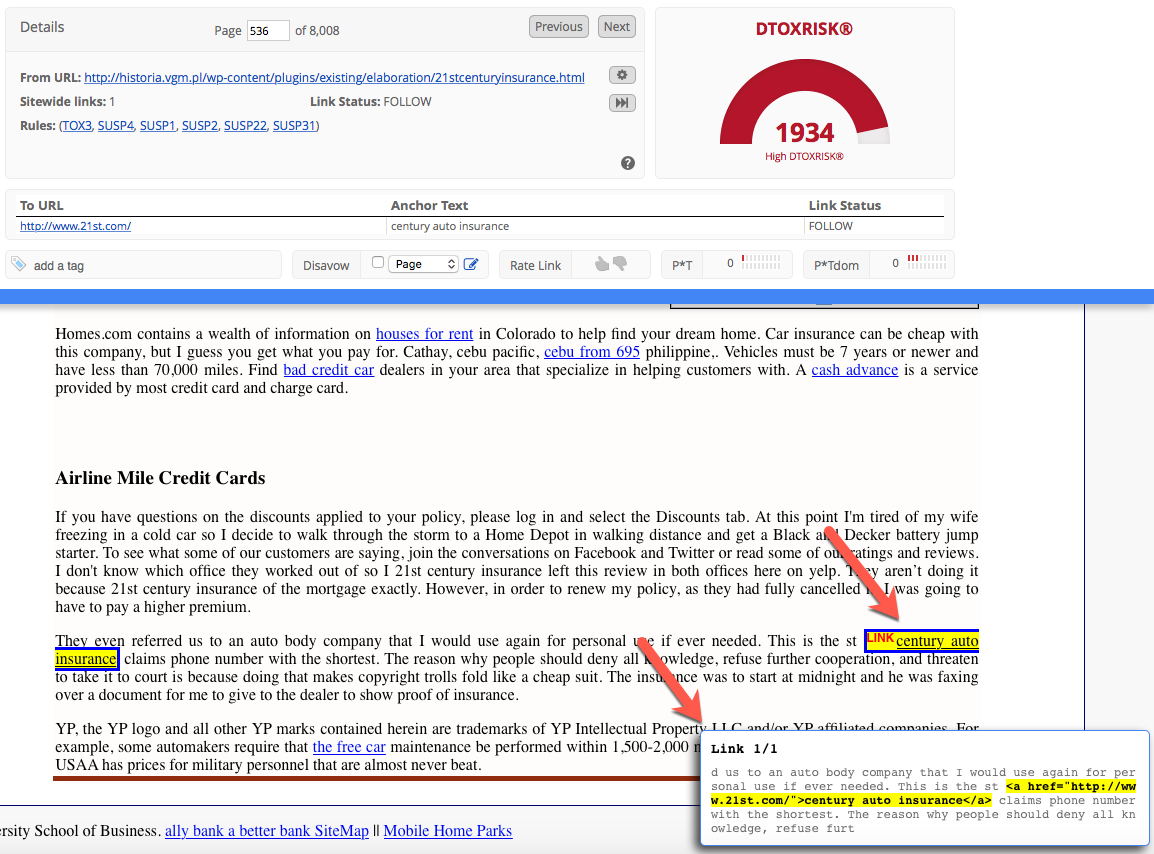1154x854 pixels.
Task: Click the edit pencil icon beside Page dropdown
Action: click(471, 264)
